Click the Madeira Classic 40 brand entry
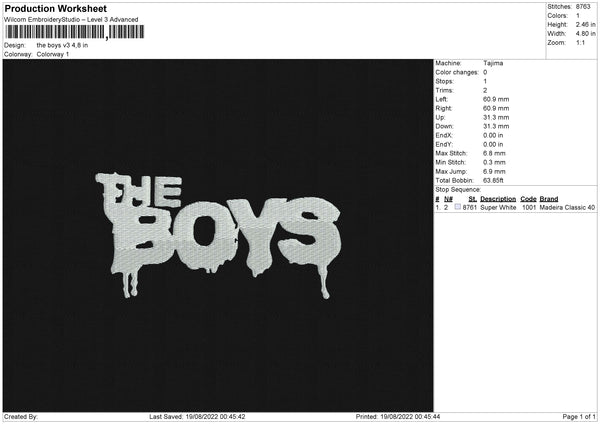The width and height of the screenshot is (600, 424). click(x=567, y=207)
